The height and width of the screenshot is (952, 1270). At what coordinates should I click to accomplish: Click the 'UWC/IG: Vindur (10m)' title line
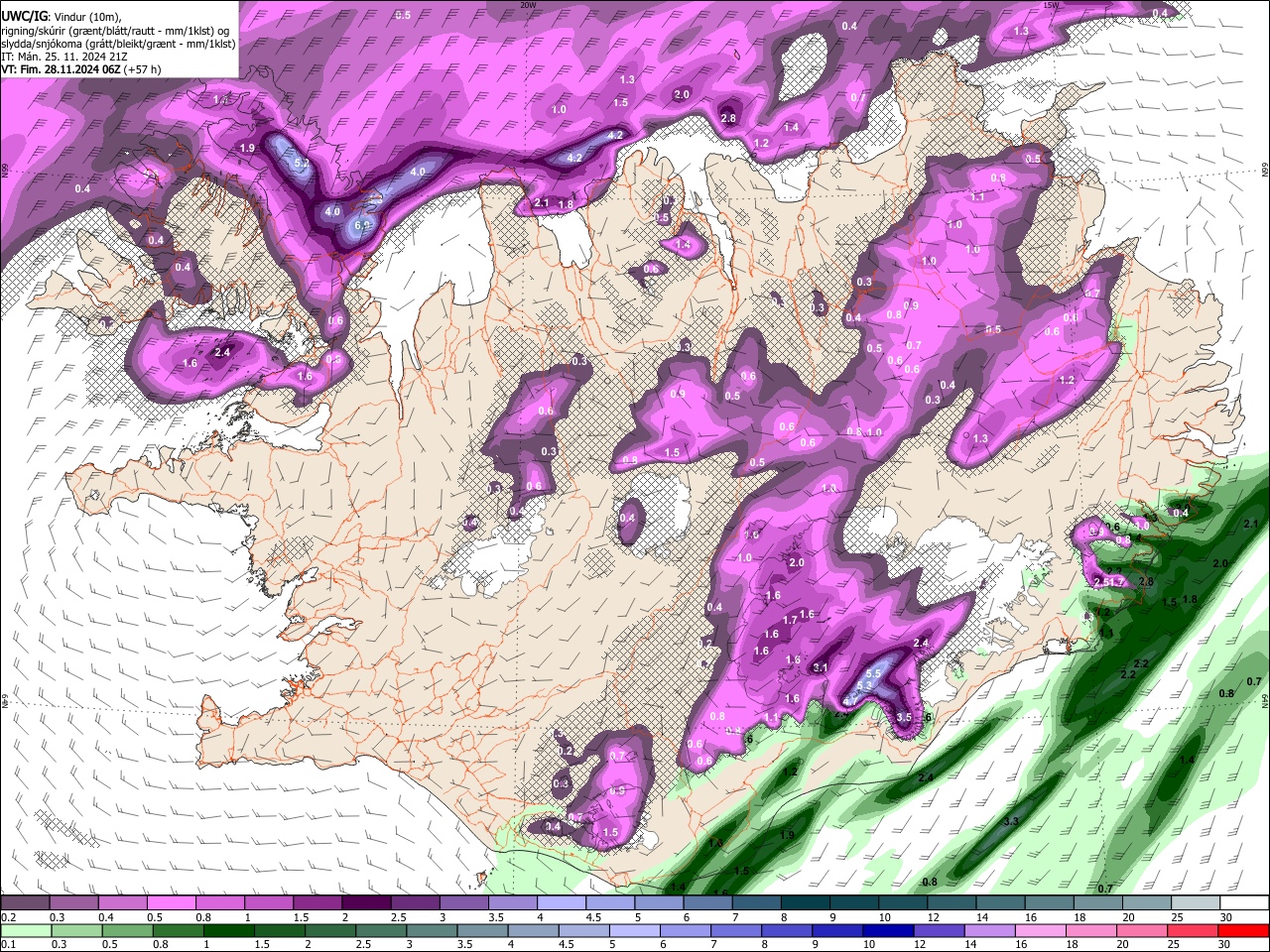coord(61,17)
